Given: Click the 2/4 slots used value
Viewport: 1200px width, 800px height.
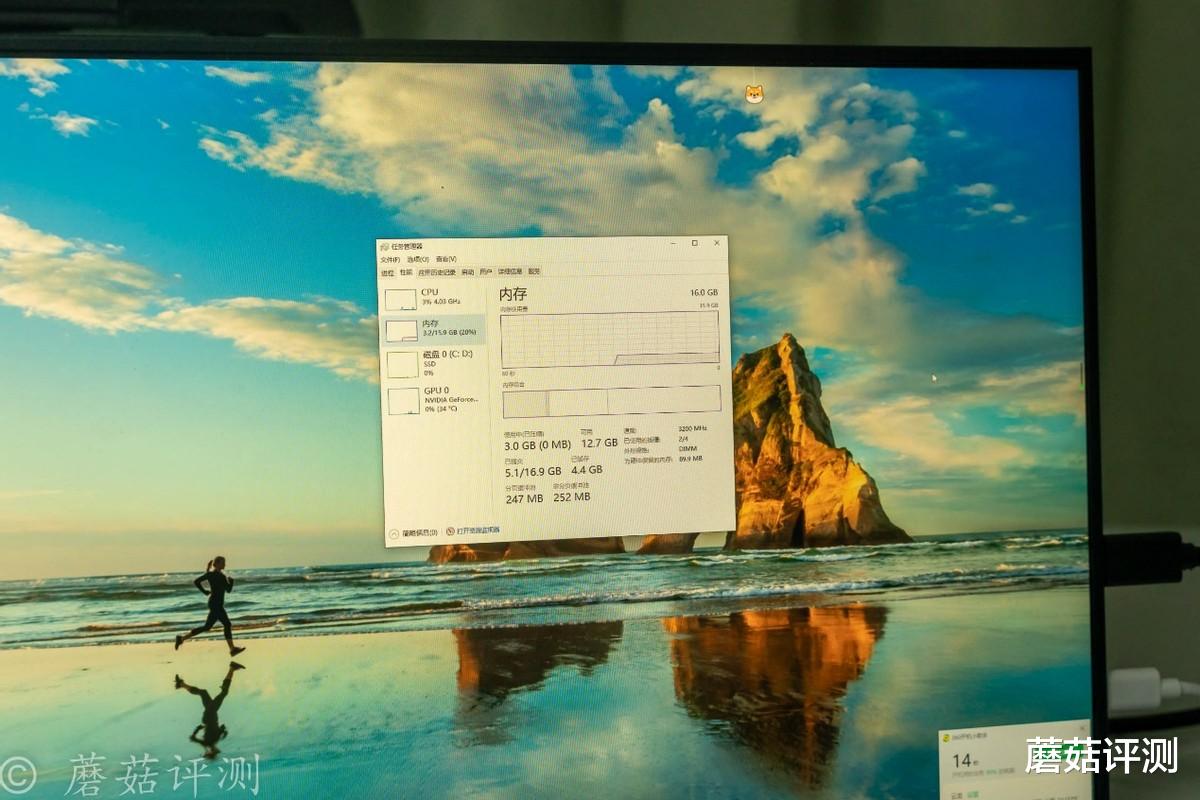Looking at the screenshot, I should (x=684, y=438).
